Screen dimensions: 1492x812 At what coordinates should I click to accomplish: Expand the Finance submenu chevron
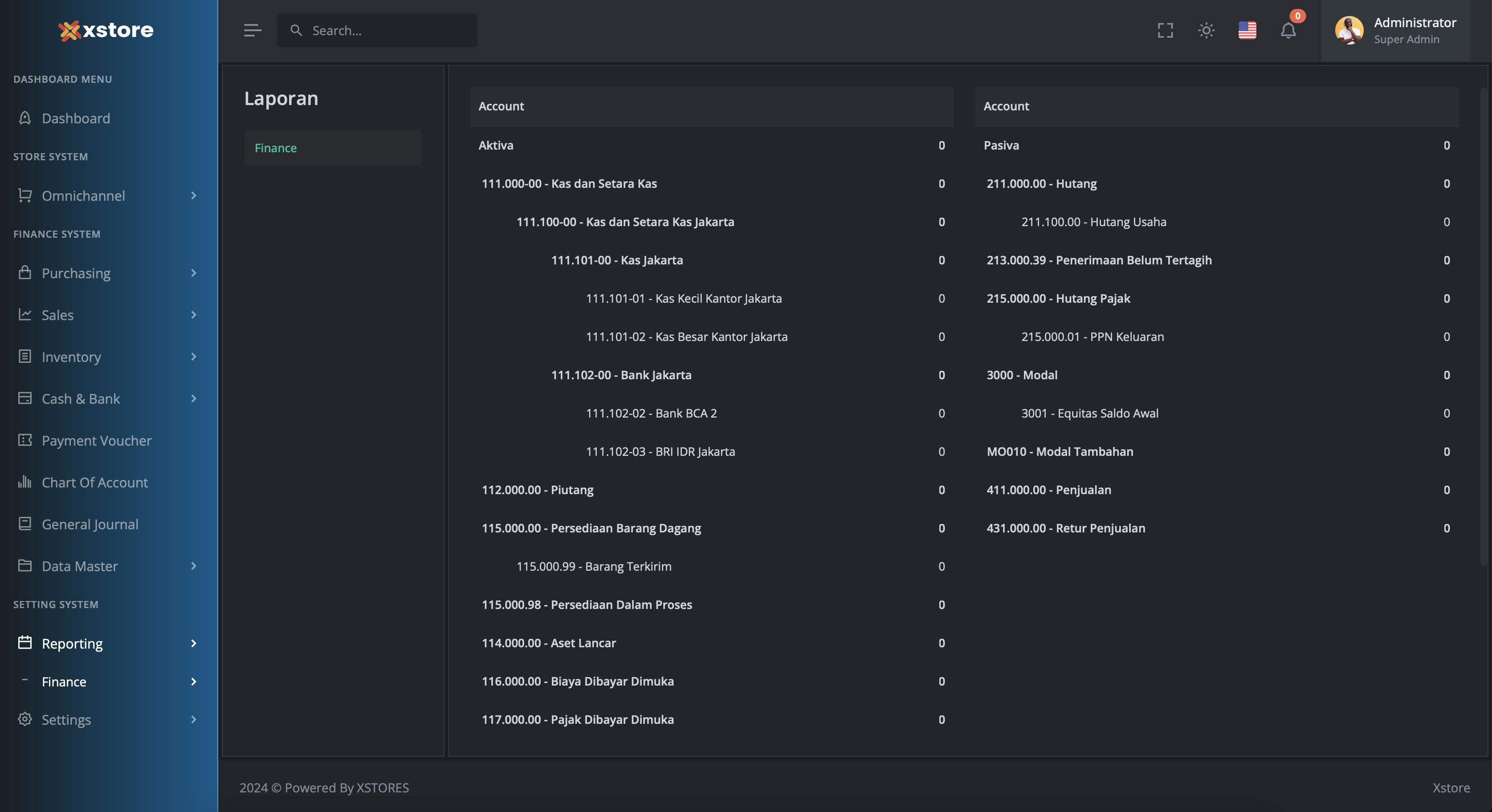coord(193,681)
